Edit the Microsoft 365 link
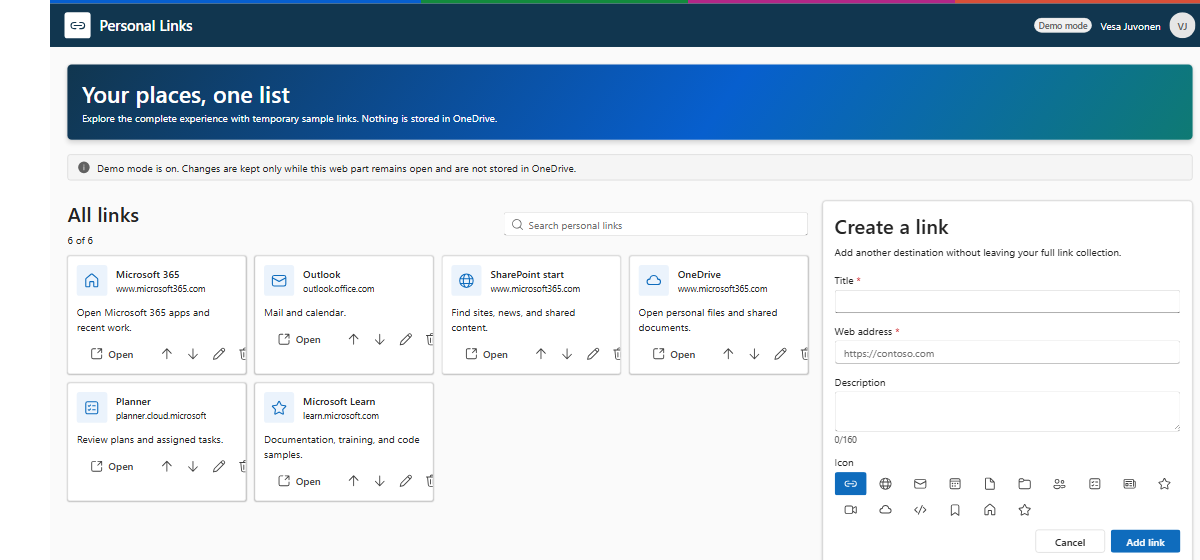Image resolution: width=1200 pixels, height=560 pixels. 219,354
